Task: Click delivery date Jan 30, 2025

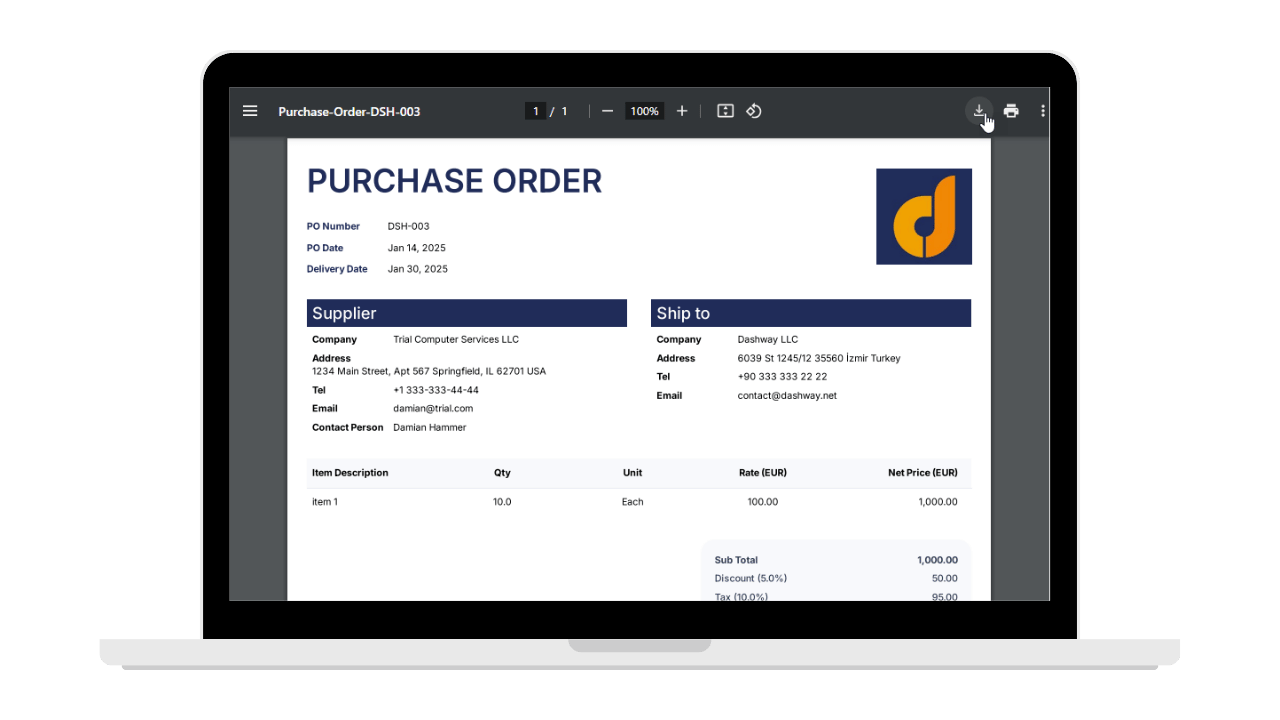Action: click(x=418, y=269)
